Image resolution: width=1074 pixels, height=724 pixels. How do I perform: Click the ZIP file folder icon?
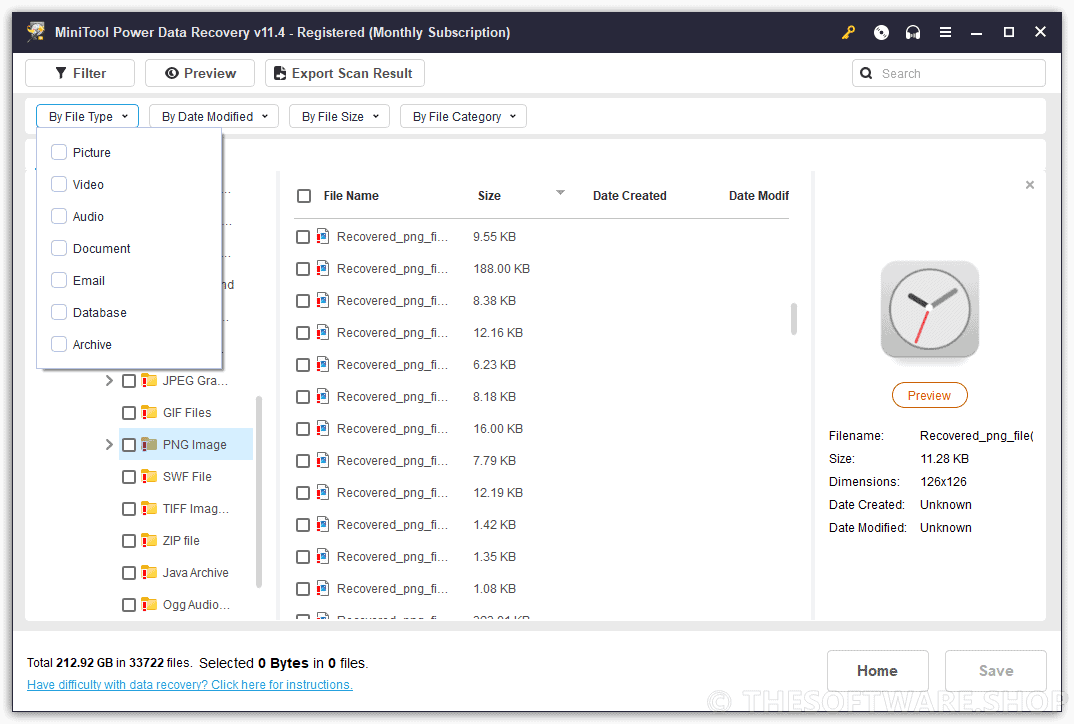149,540
